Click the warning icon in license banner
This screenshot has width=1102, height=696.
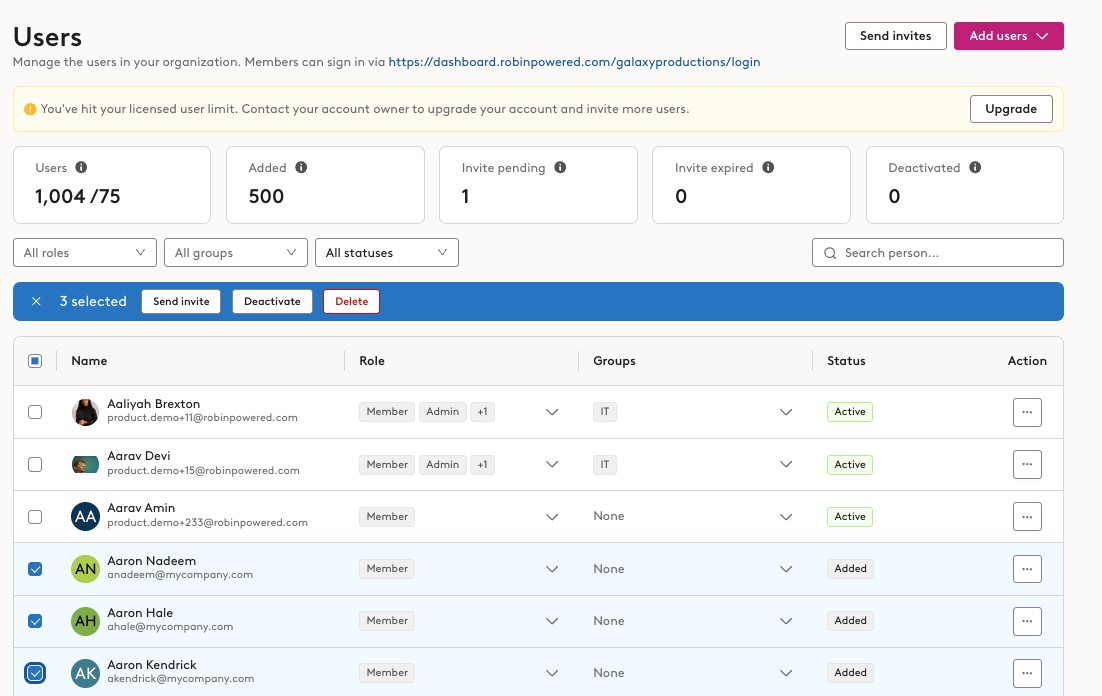[x=30, y=109]
